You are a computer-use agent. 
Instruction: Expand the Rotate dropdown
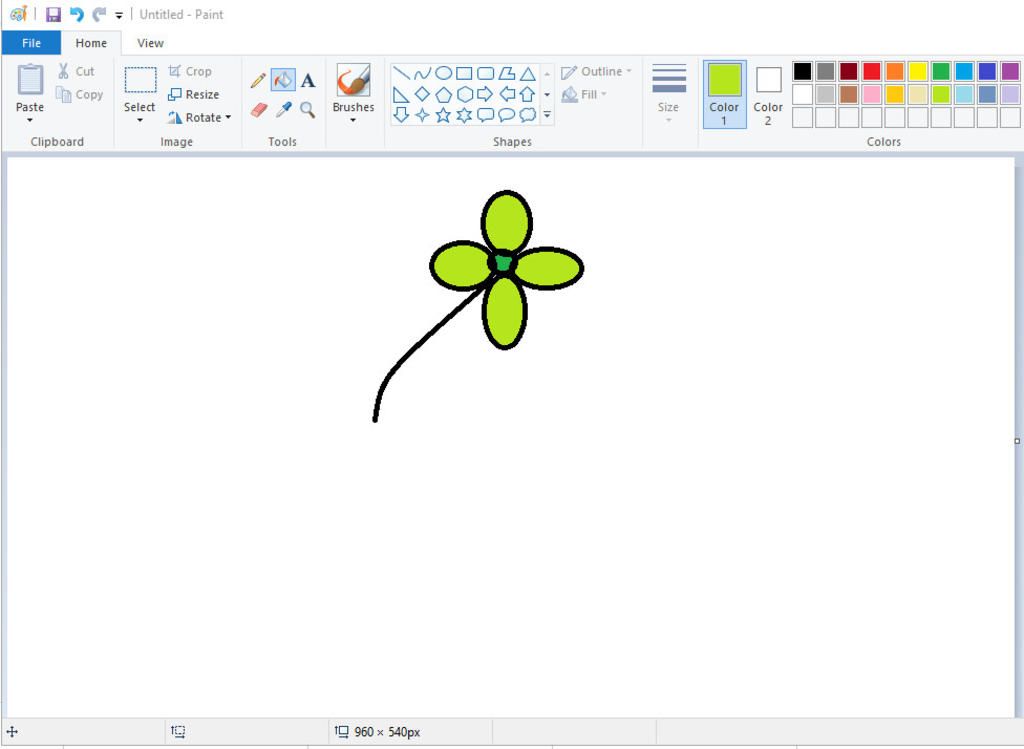click(x=228, y=118)
